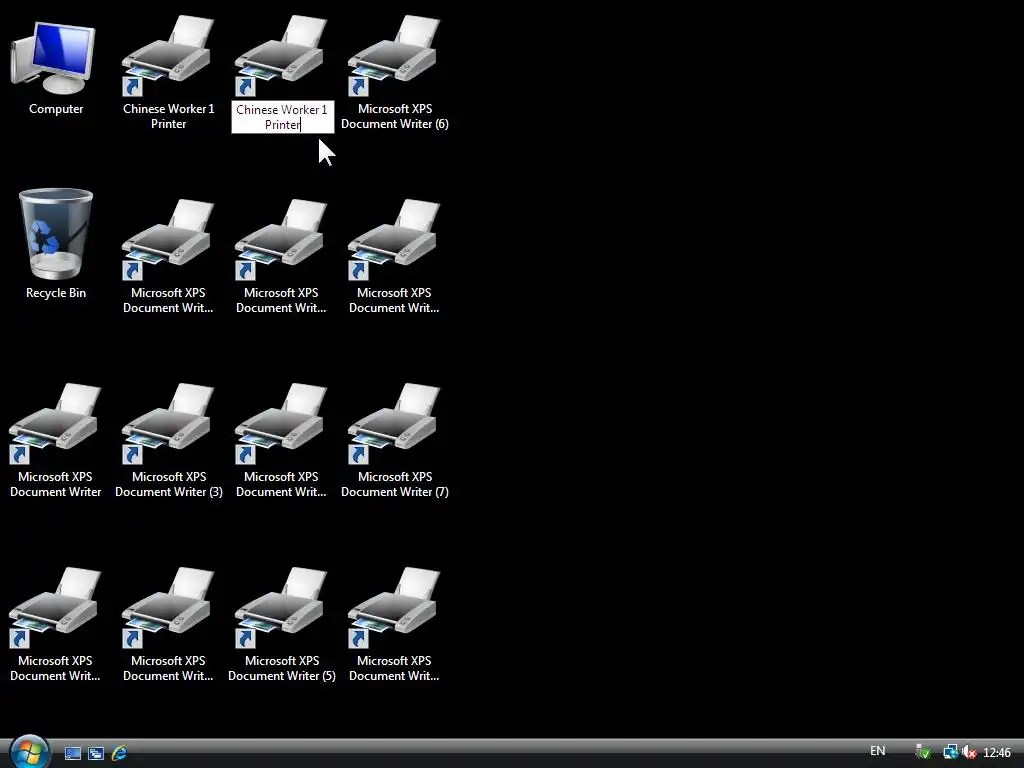Select the XPS Document Writ... shortcut right of Recycle Bin
Viewport: 1024px width, 768px height.
point(168,257)
